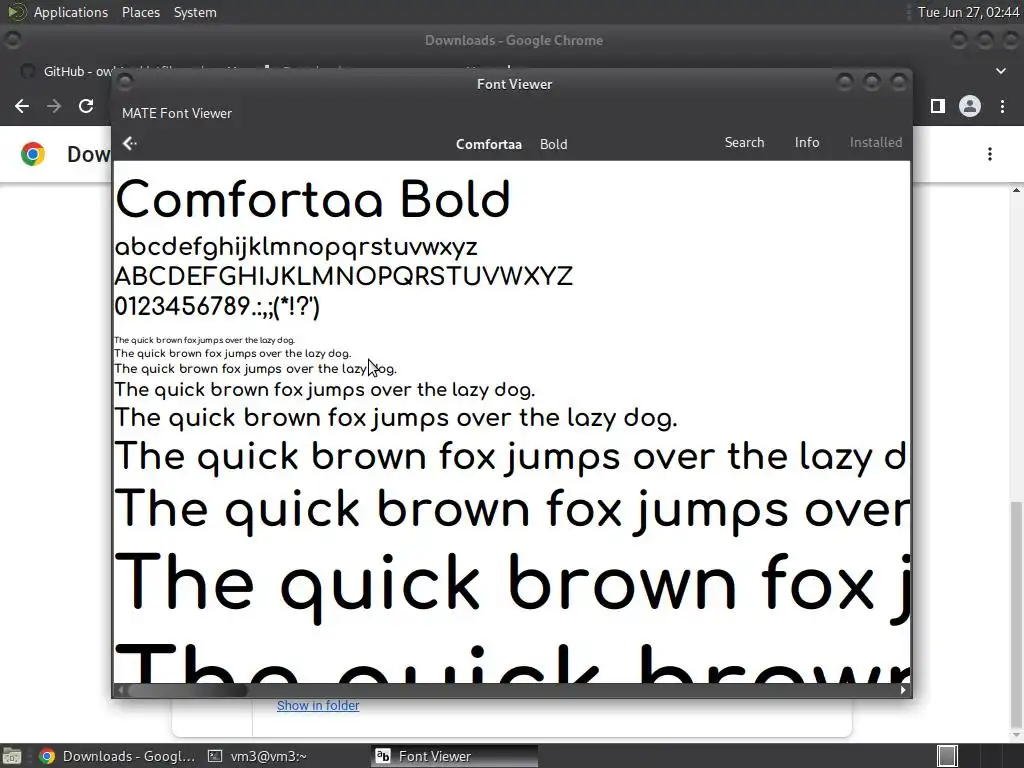
Task: Click the Comfortaa font name title
Action: coord(488,144)
